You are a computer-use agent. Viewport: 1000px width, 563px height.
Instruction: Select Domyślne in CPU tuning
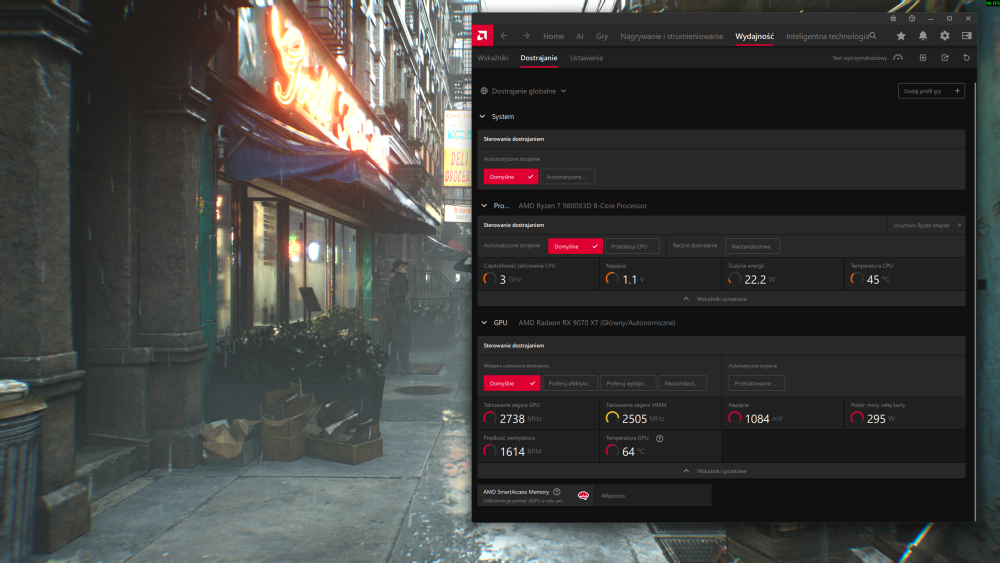[x=575, y=246]
